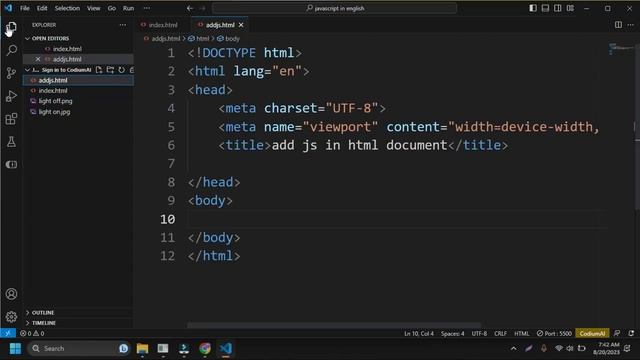
Task: Click the New File icon in explorer header
Action: coord(99,70)
